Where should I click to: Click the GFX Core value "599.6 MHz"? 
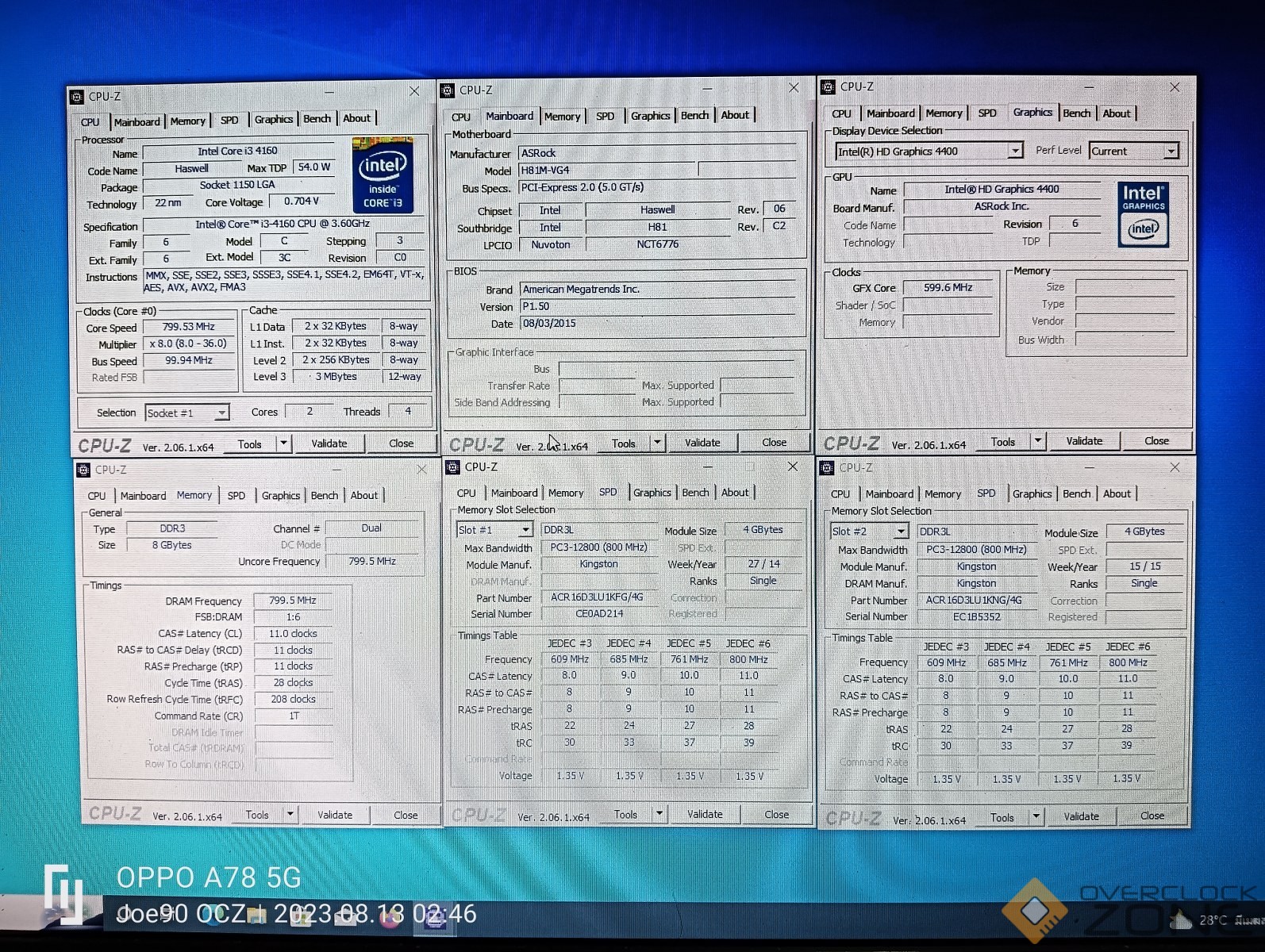pos(948,288)
